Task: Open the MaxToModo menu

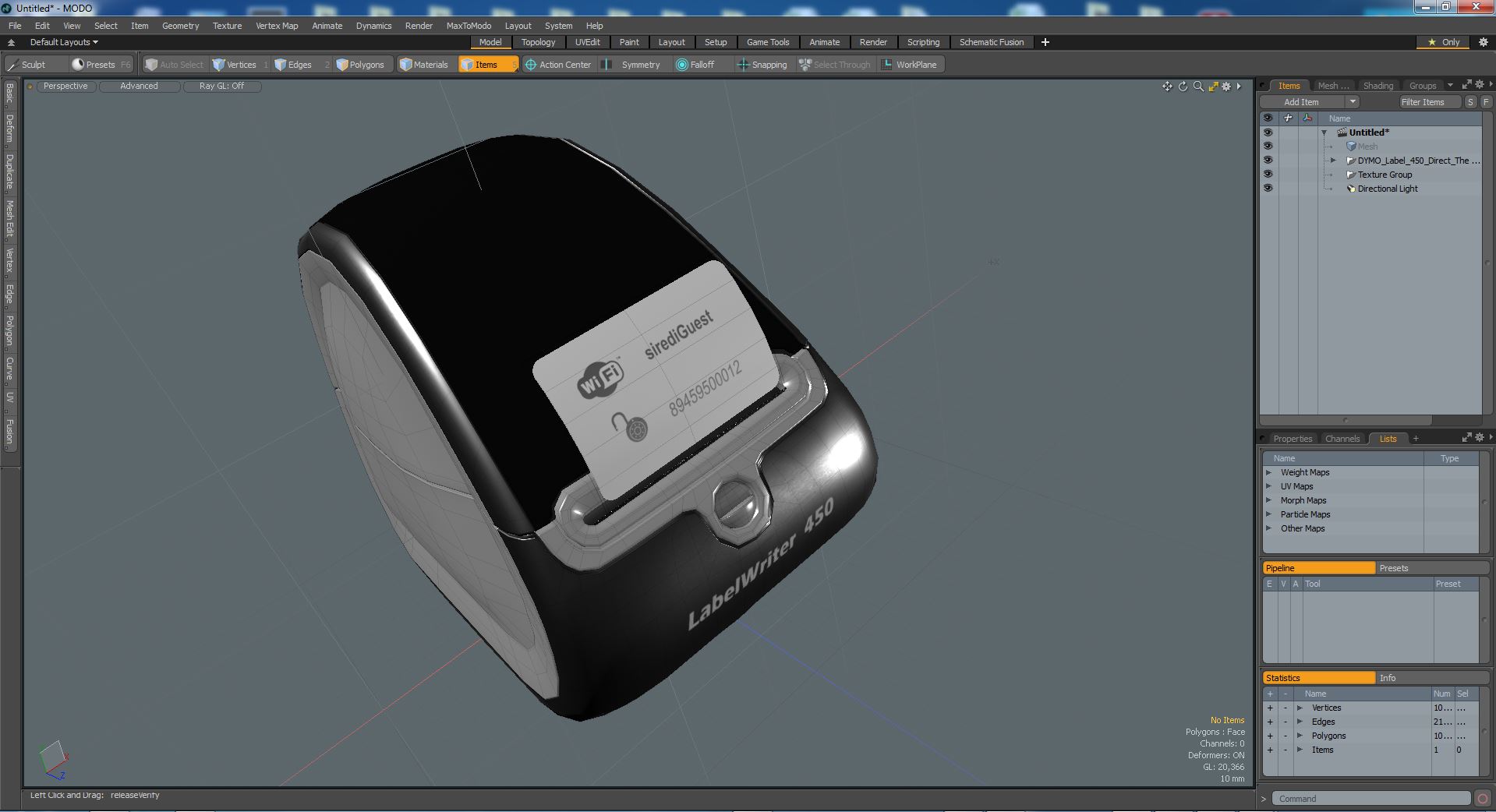Action: coord(469,26)
